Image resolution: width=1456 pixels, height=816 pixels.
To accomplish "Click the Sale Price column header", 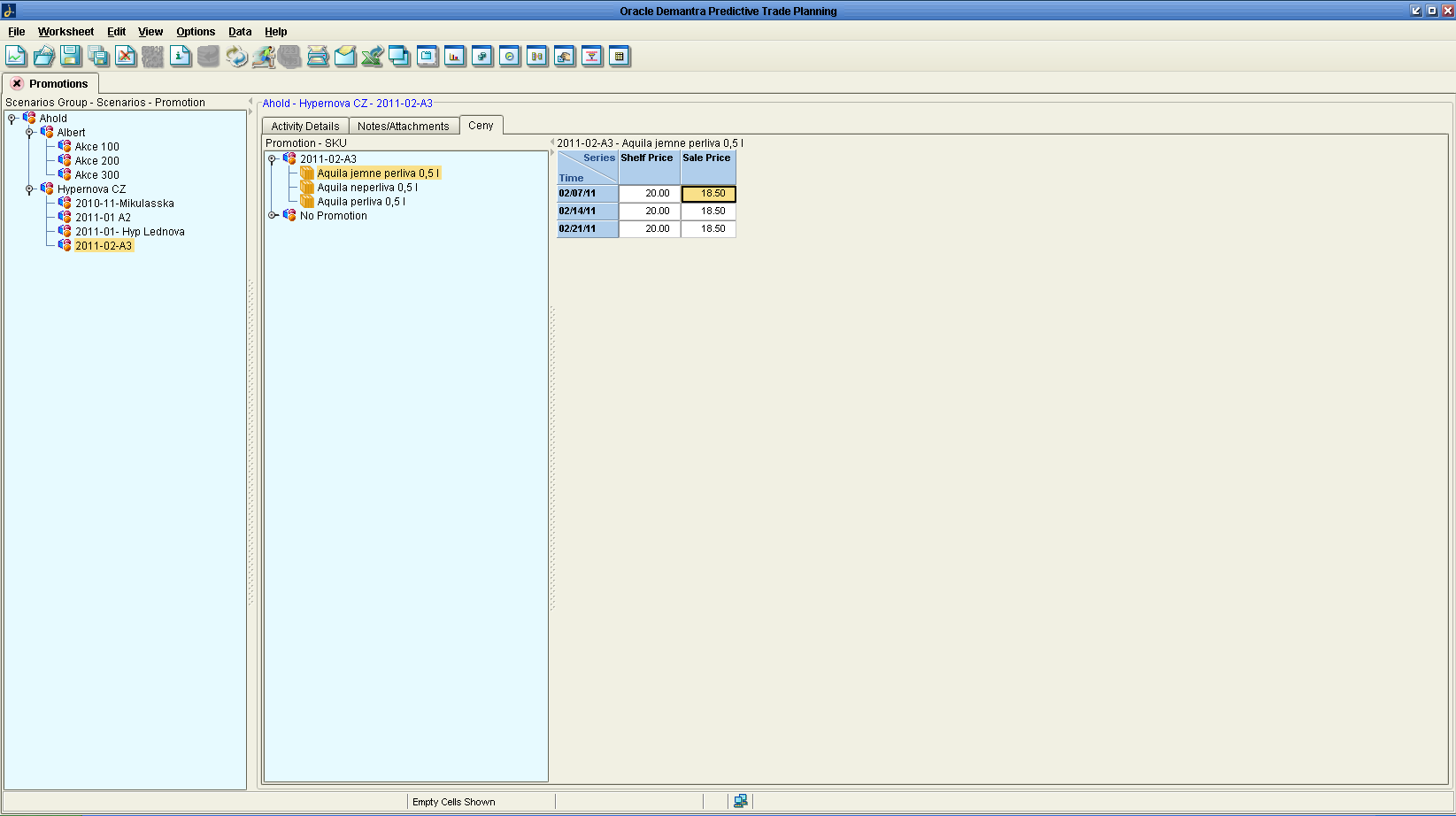I will [x=708, y=167].
